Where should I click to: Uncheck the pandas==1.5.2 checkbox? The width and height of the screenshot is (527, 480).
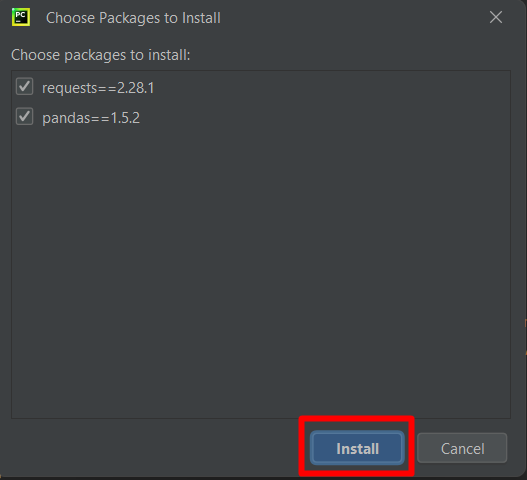click(x=25, y=116)
